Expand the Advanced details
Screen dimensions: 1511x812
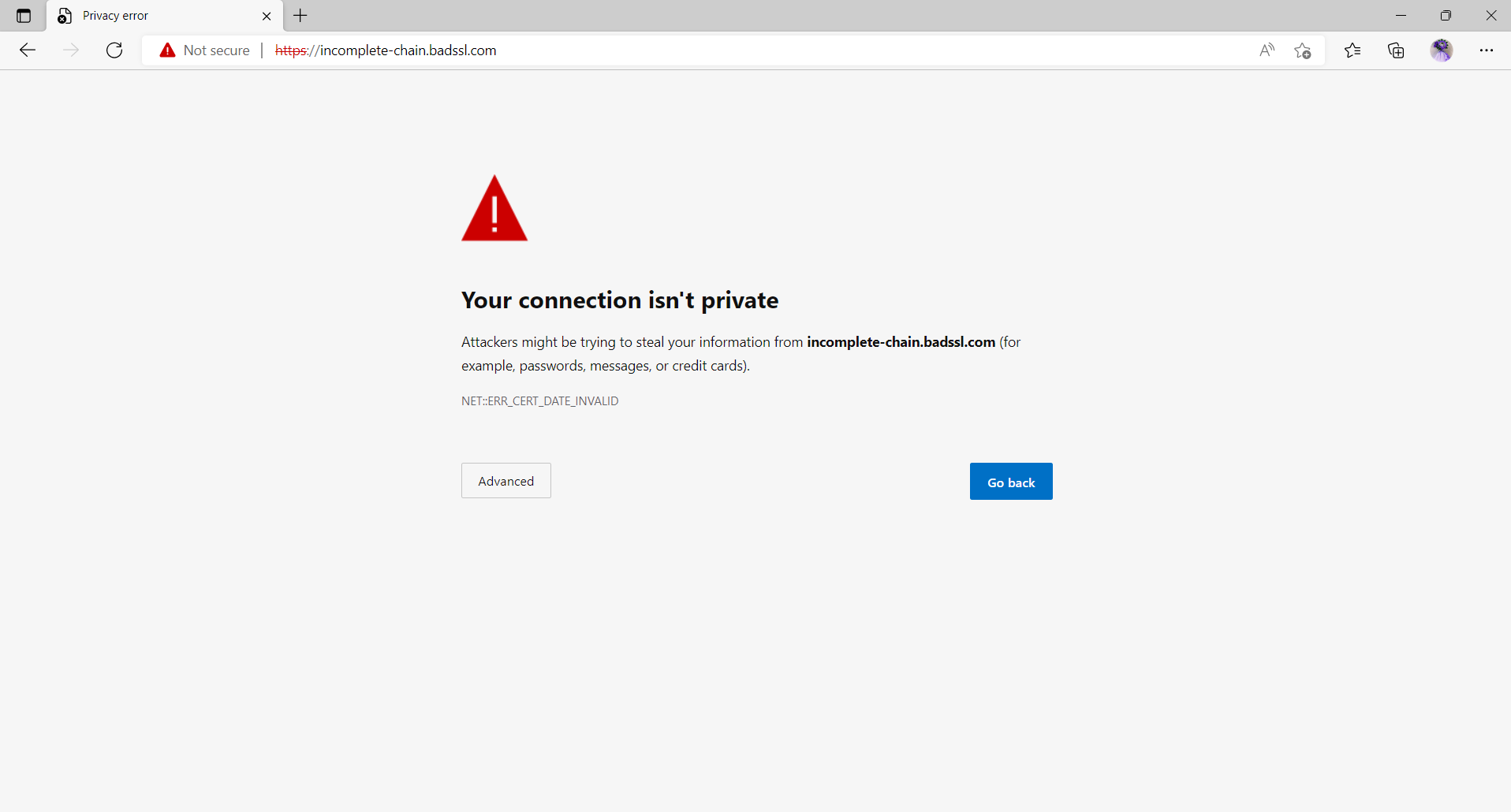click(506, 480)
